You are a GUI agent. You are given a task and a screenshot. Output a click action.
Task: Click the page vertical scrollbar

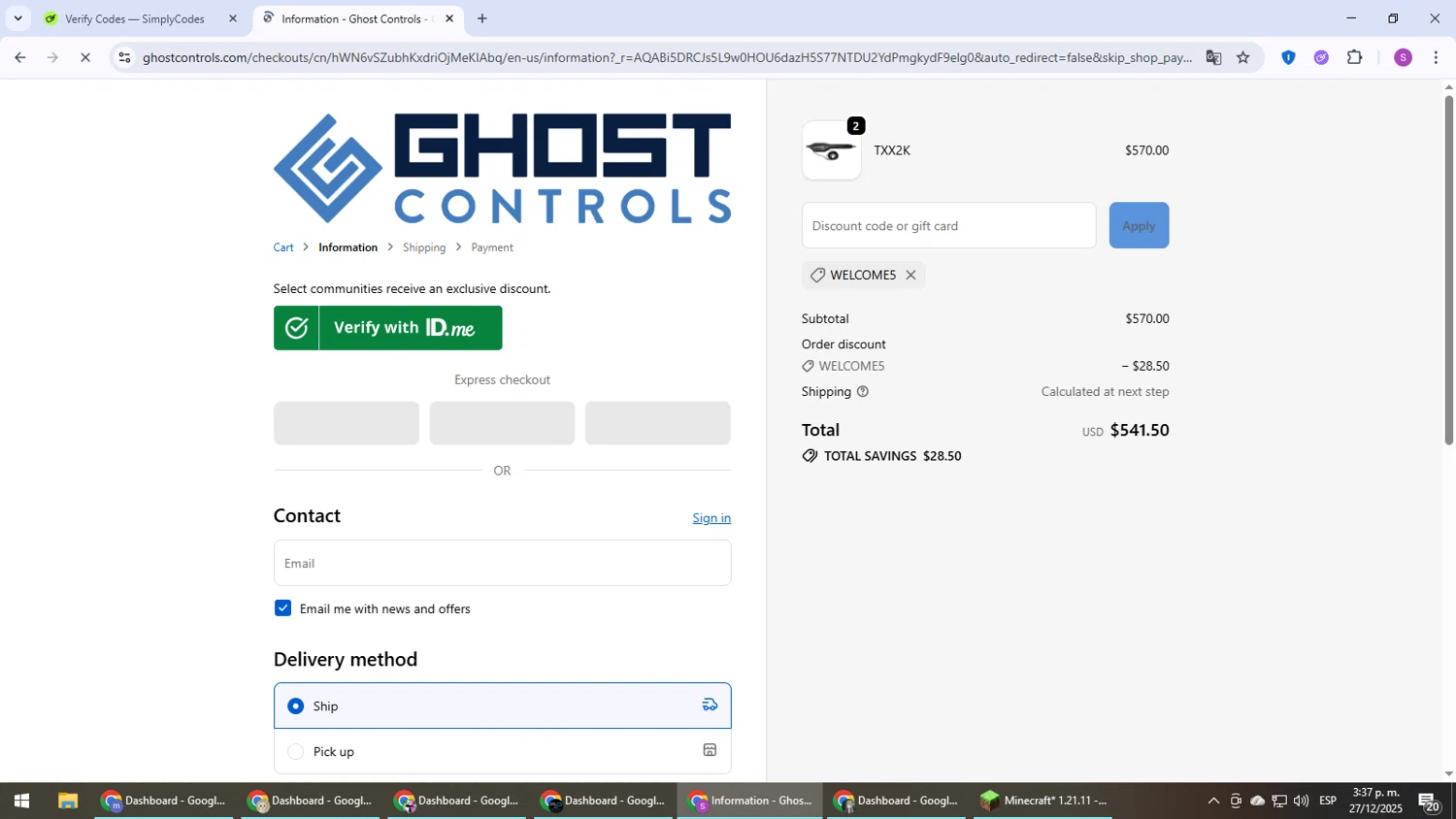1448,270
